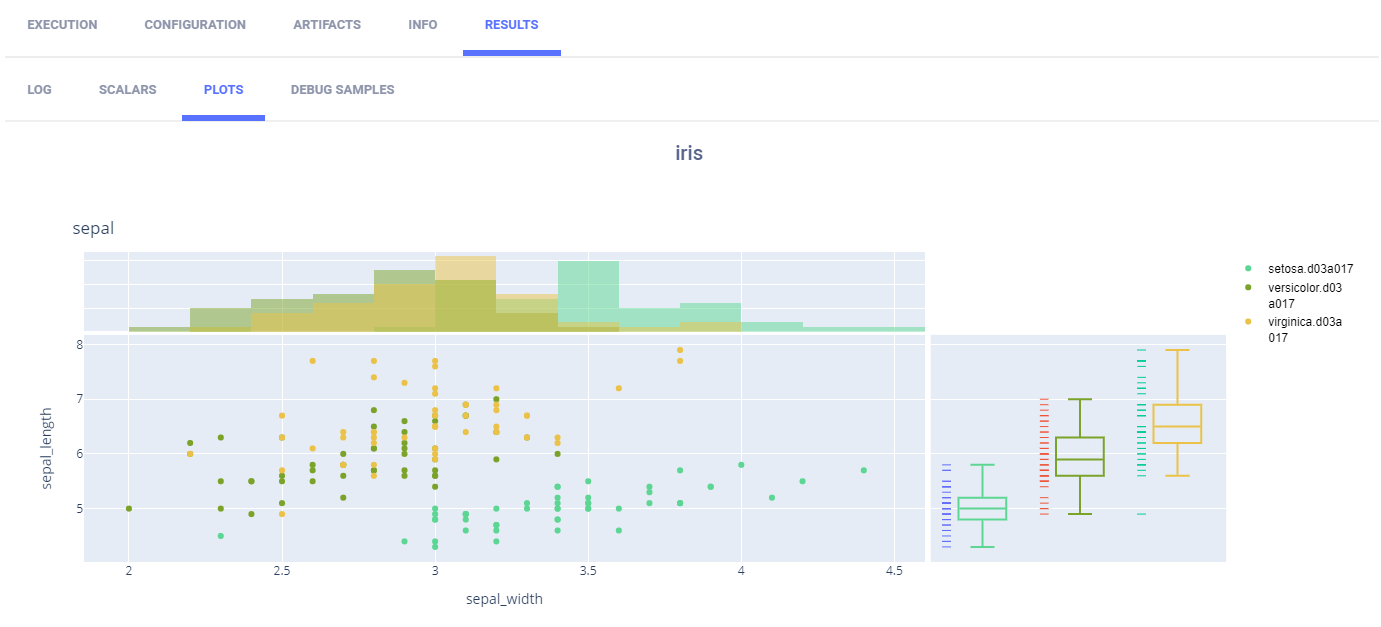Click the tallest green histogram bar
Viewport: 1381px width, 627px height.
click(588, 290)
